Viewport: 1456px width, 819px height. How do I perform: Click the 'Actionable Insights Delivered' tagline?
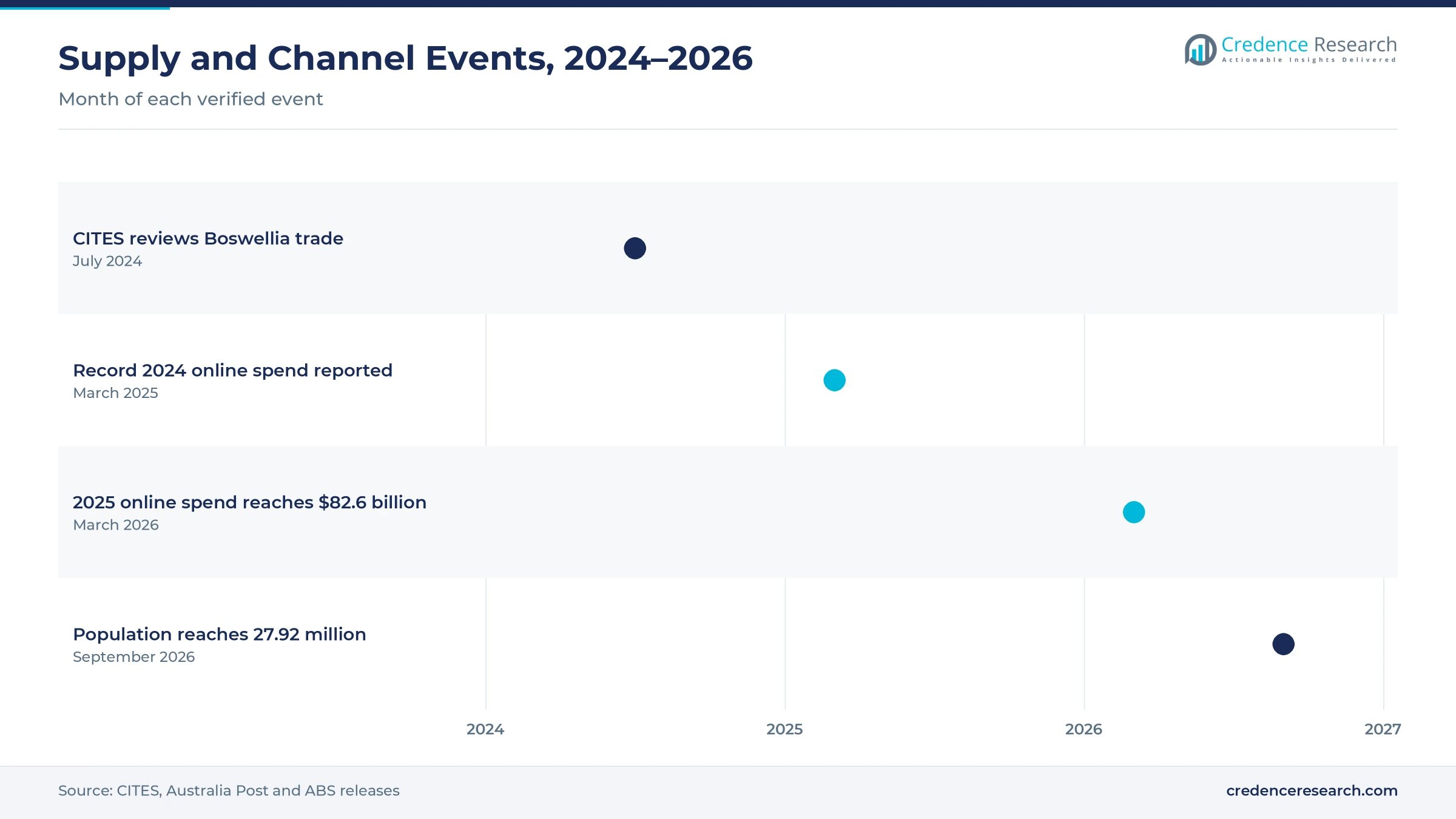pos(1309,60)
